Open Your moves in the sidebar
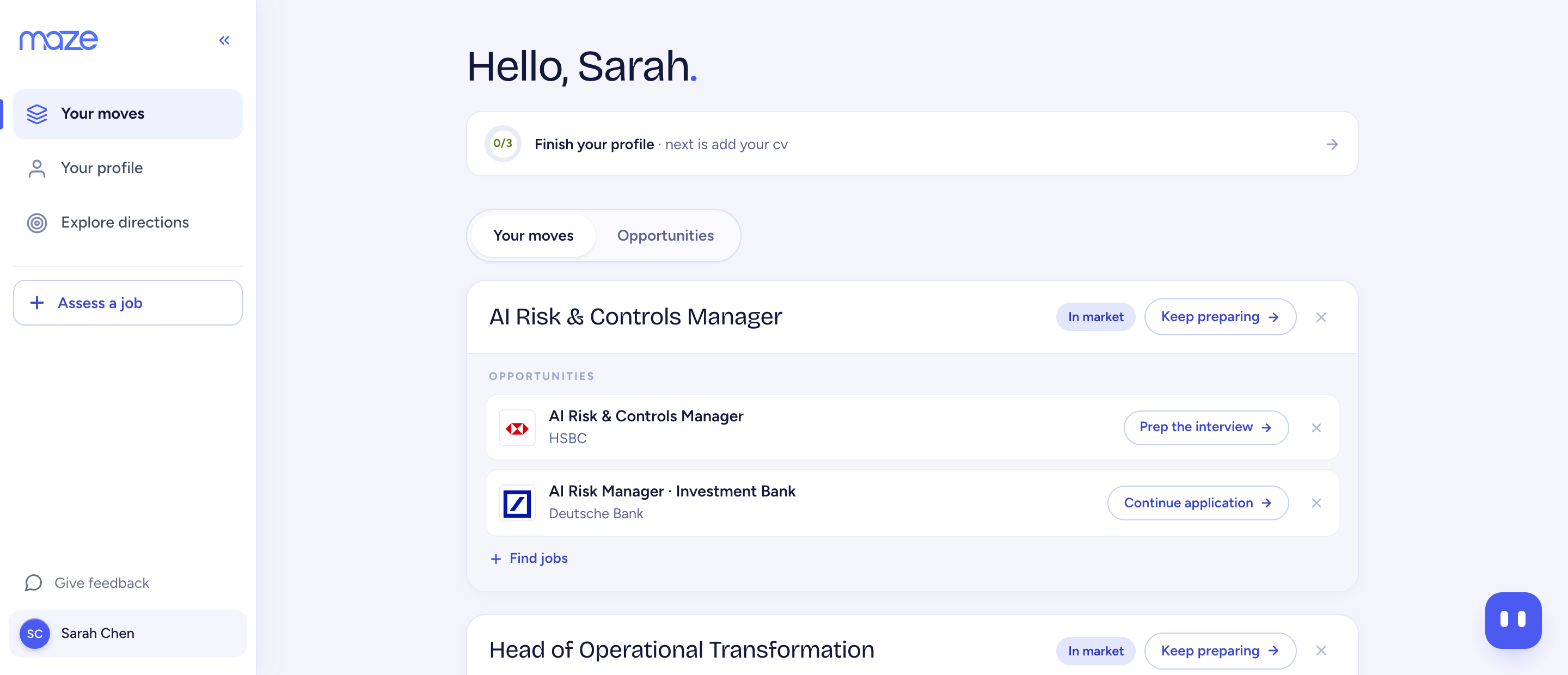This screenshot has width=1568, height=675. tap(128, 114)
